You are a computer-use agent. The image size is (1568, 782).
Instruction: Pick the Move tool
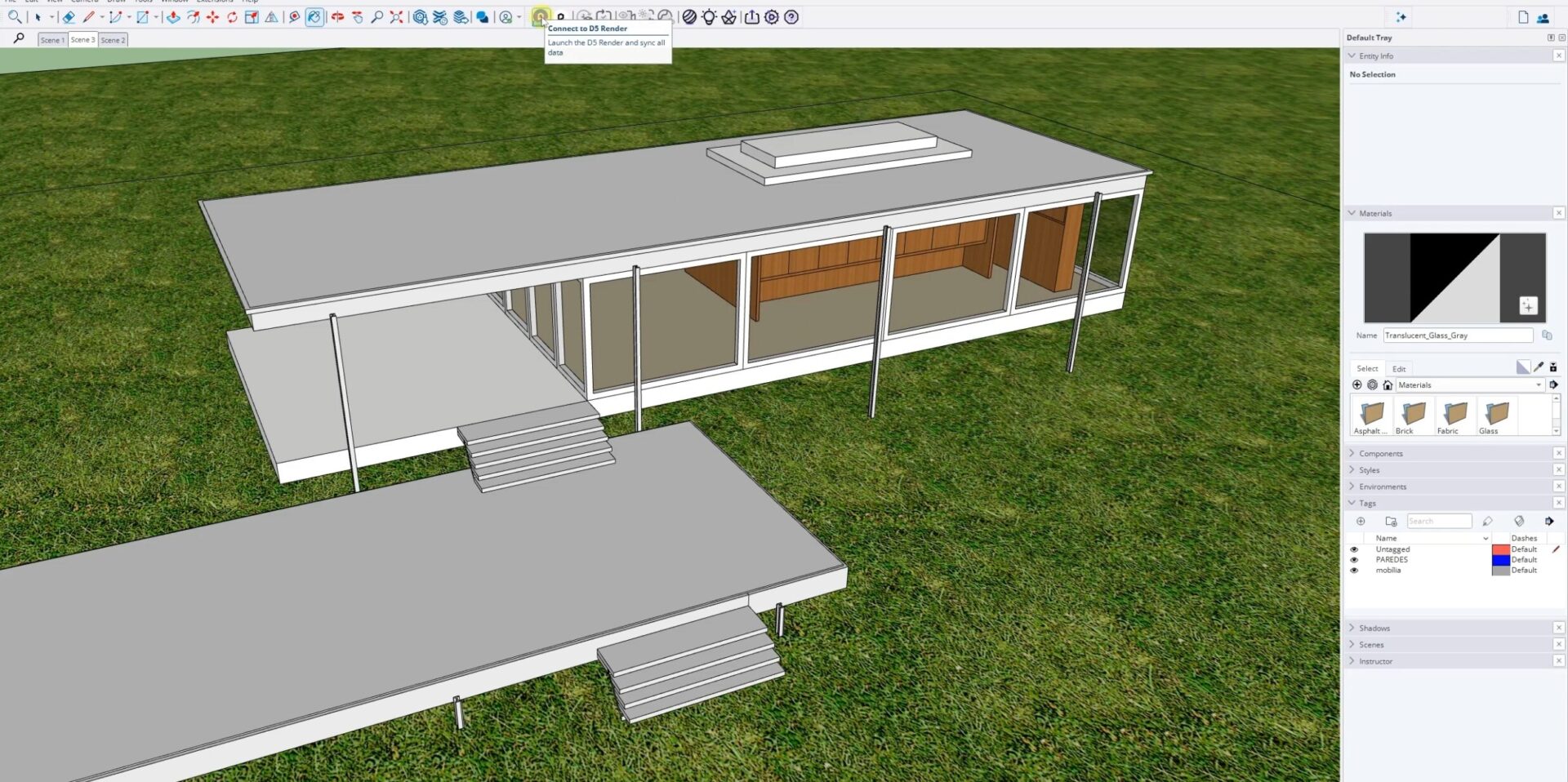point(213,17)
